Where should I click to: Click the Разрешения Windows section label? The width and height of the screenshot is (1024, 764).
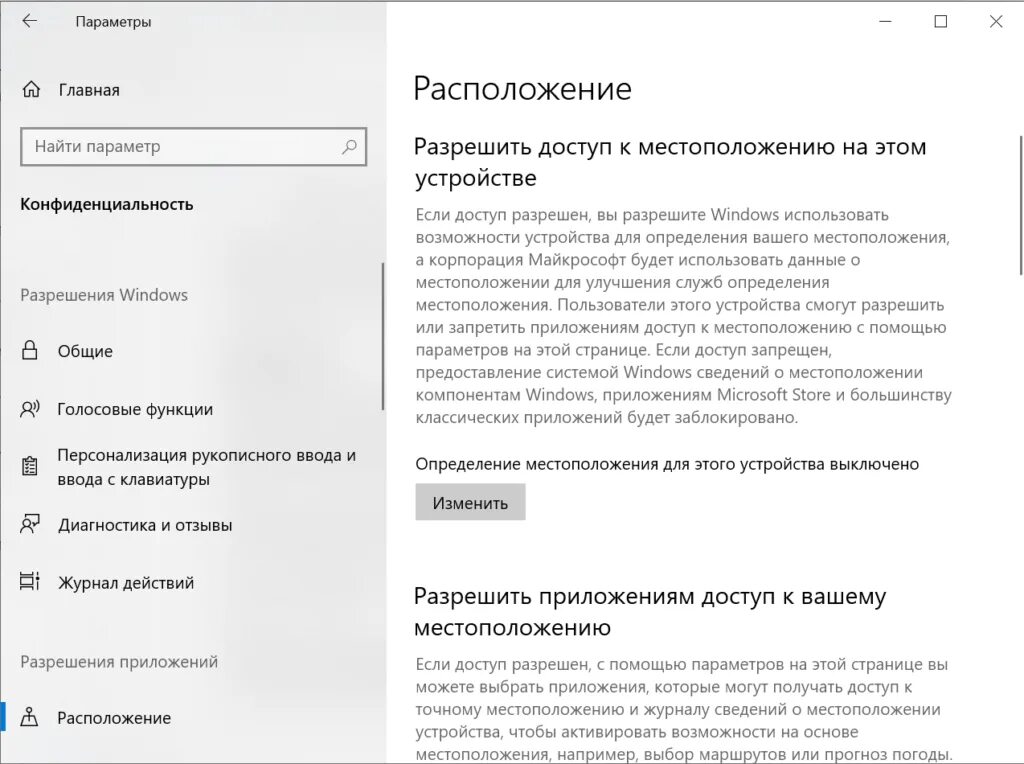(x=104, y=295)
